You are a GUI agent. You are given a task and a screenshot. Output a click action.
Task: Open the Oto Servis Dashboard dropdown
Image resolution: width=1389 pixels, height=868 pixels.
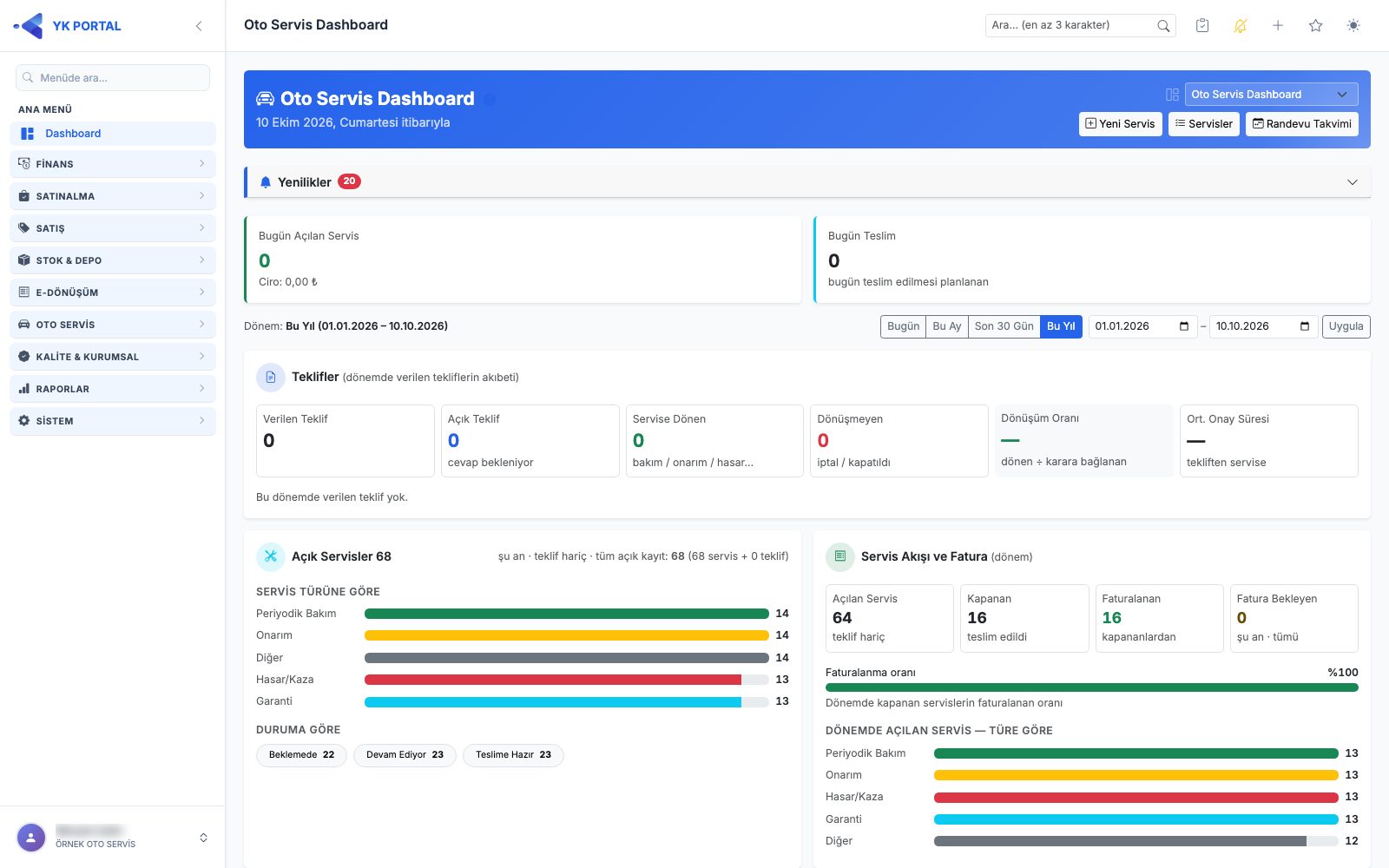tap(1271, 95)
